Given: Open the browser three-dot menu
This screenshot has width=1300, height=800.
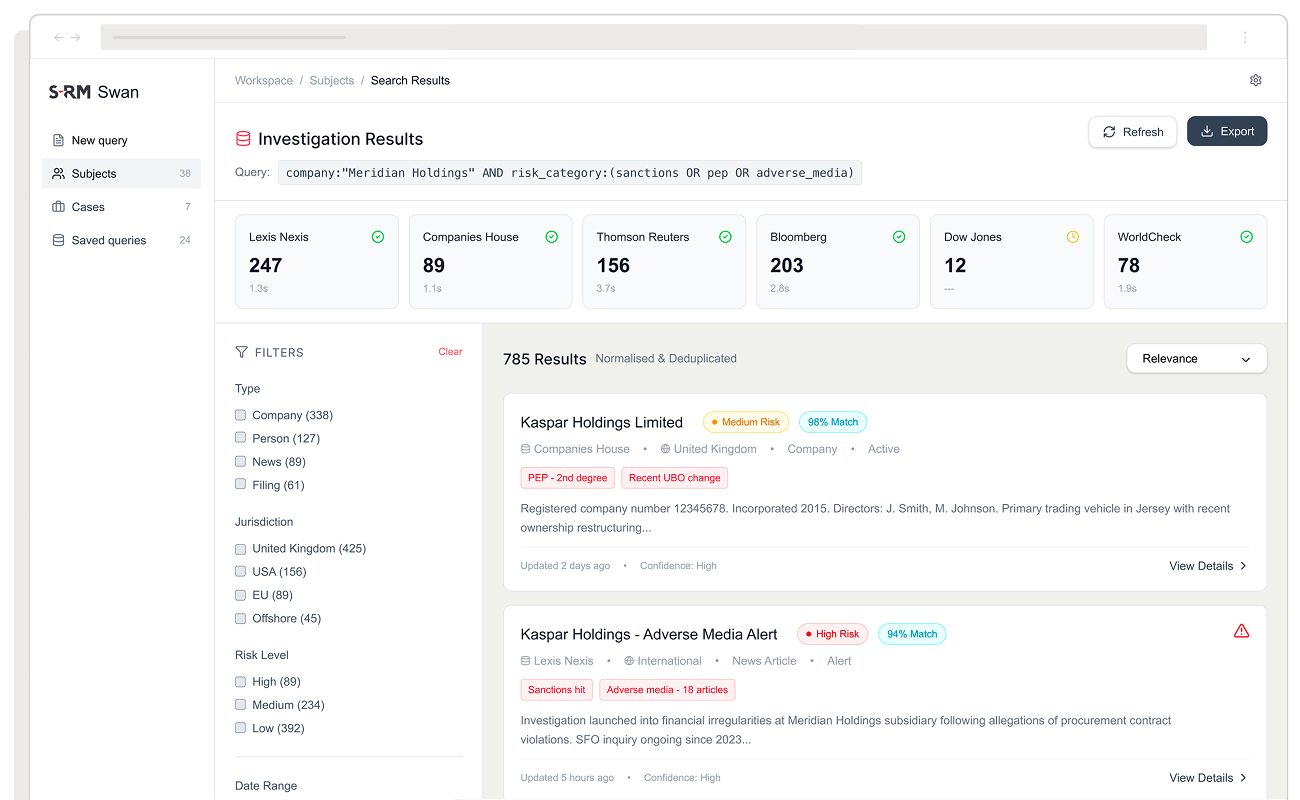Looking at the screenshot, I should (1245, 37).
